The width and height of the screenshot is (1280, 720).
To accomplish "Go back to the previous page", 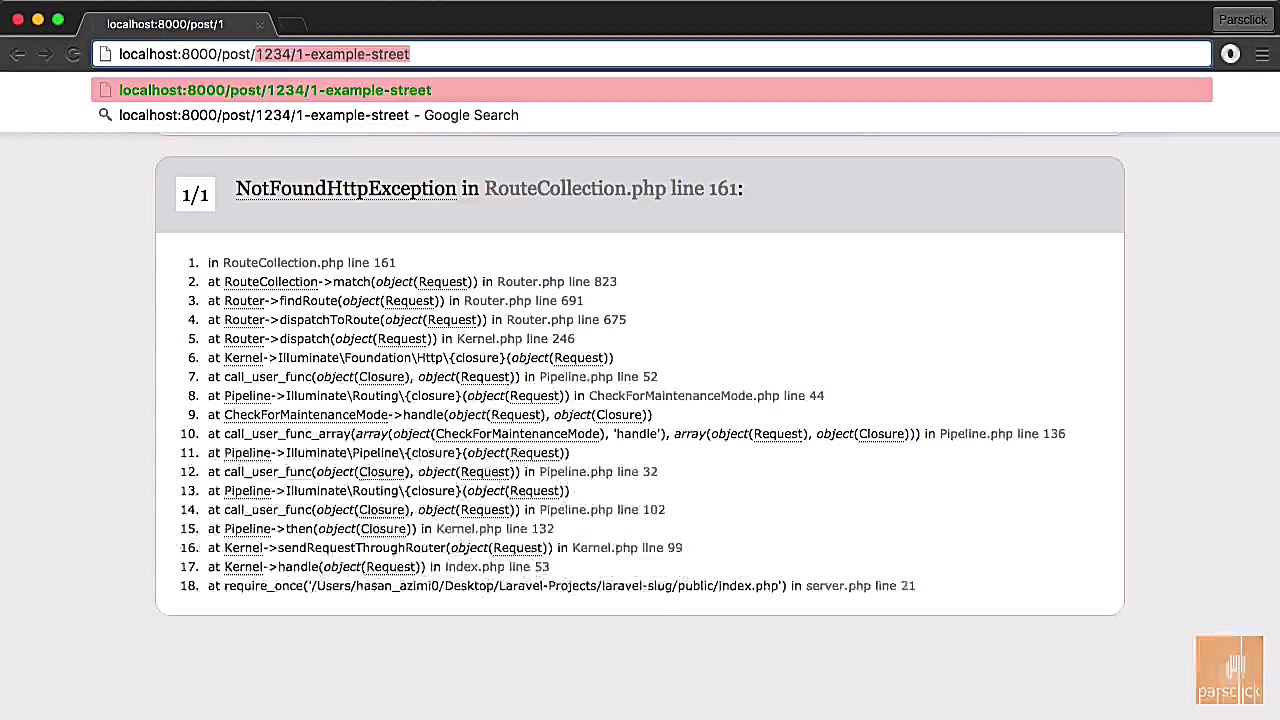I will click(17, 54).
